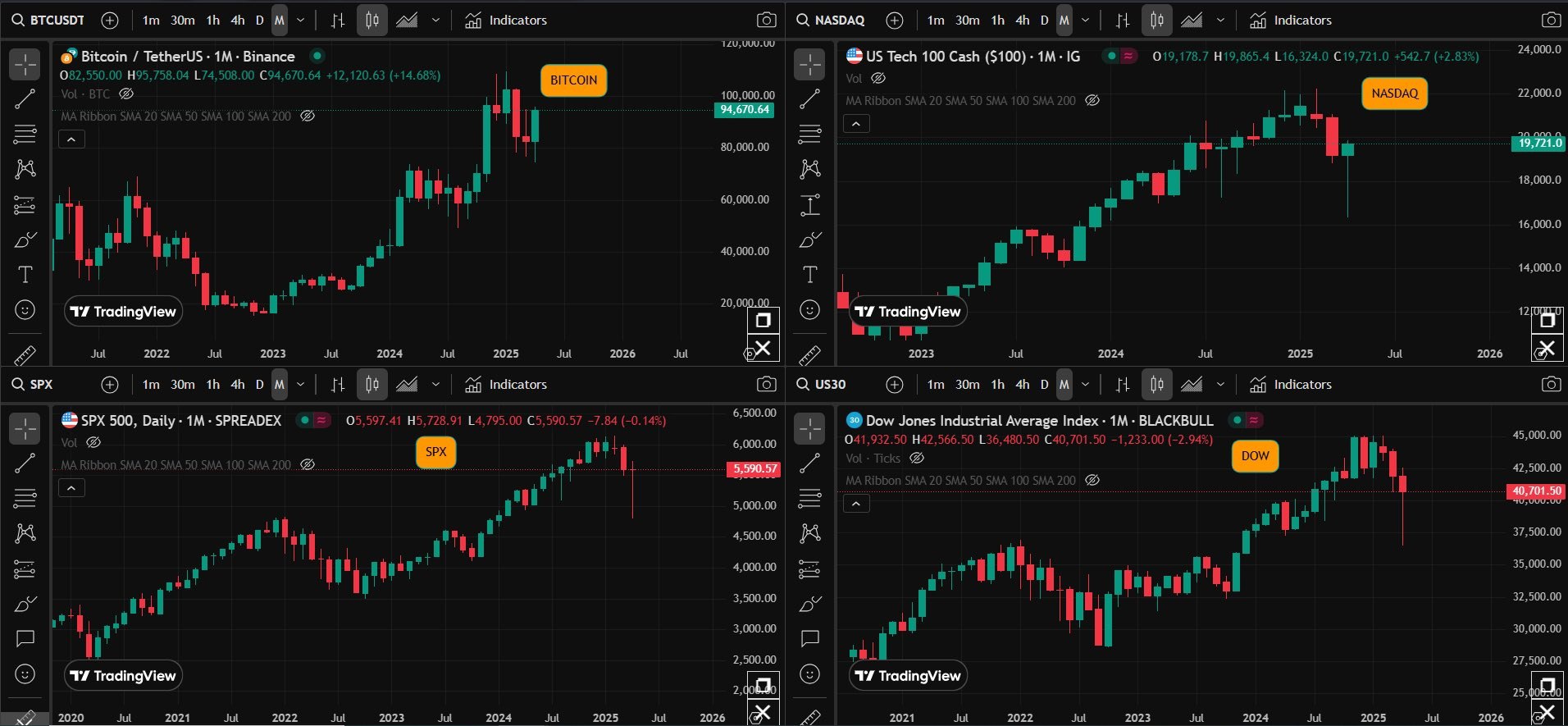Viewport: 1568px width, 726px height.
Task: Take snapshot of BTCUSDT chart
Action: (x=766, y=20)
